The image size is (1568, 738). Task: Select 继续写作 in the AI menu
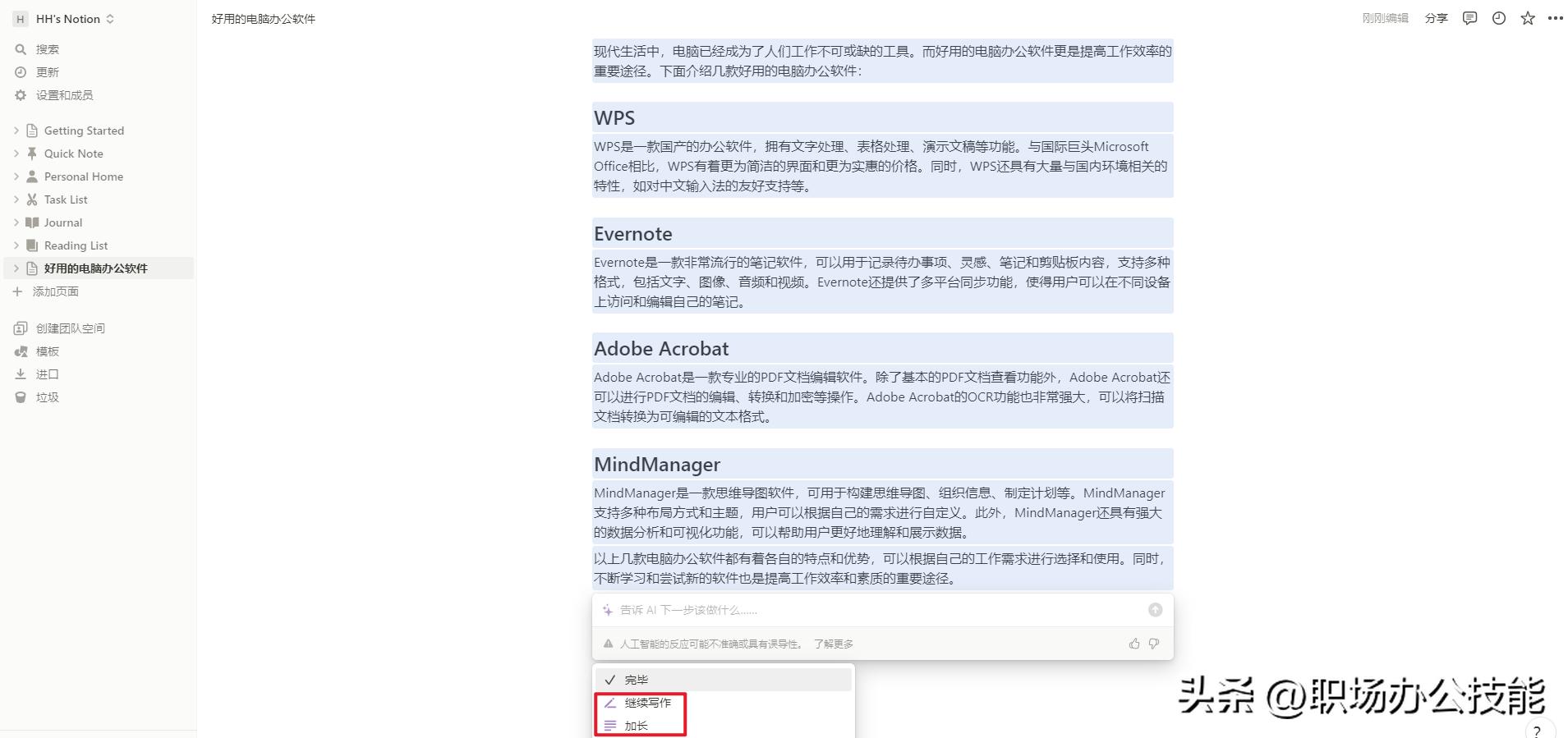(x=724, y=703)
